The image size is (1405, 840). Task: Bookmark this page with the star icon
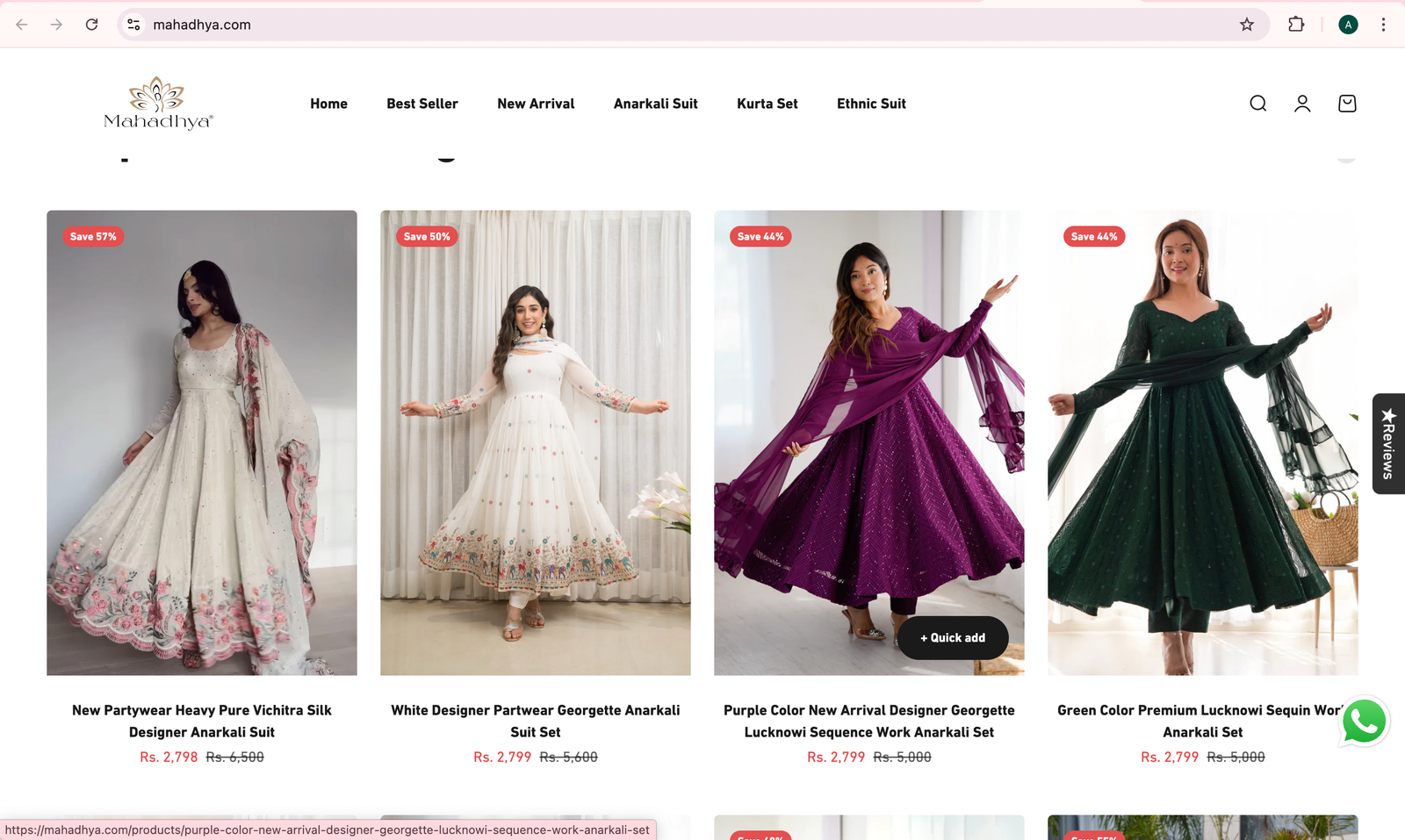pos(1247,25)
